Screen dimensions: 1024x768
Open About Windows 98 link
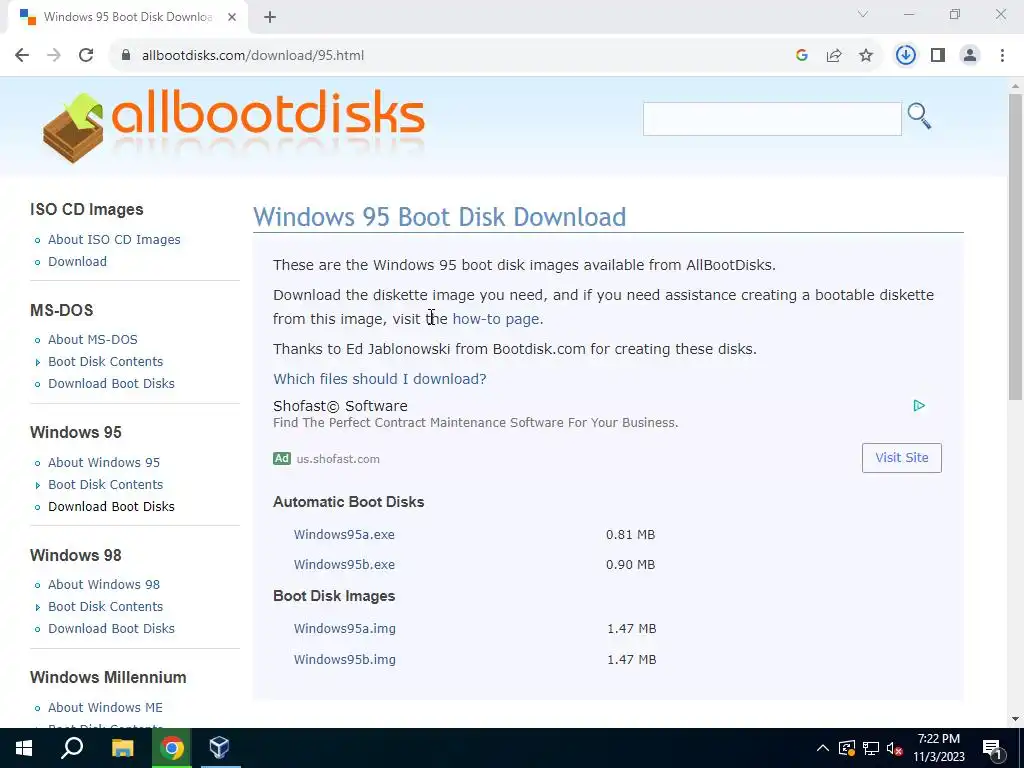pyautogui.click(x=104, y=584)
